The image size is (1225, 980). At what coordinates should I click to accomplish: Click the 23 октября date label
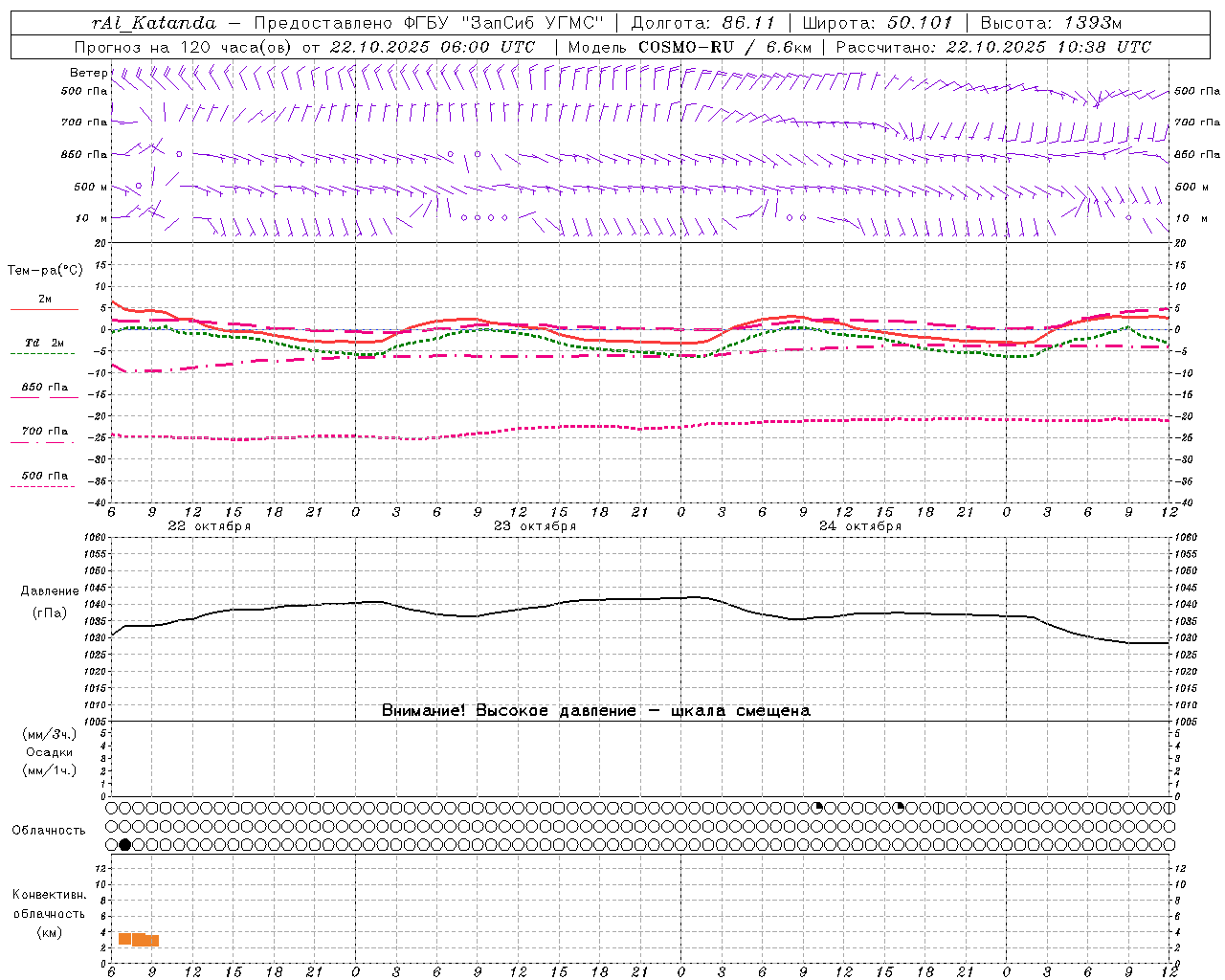(535, 525)
